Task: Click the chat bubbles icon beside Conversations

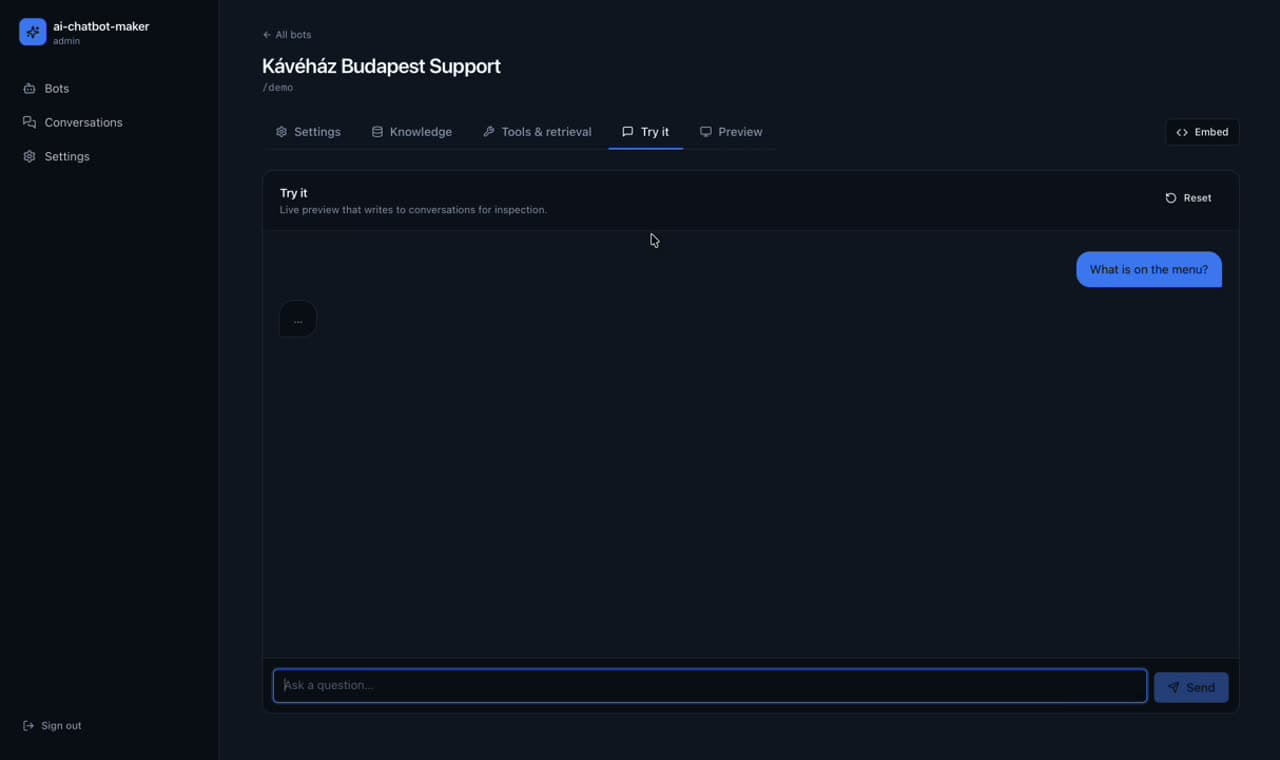Action: 29,122
